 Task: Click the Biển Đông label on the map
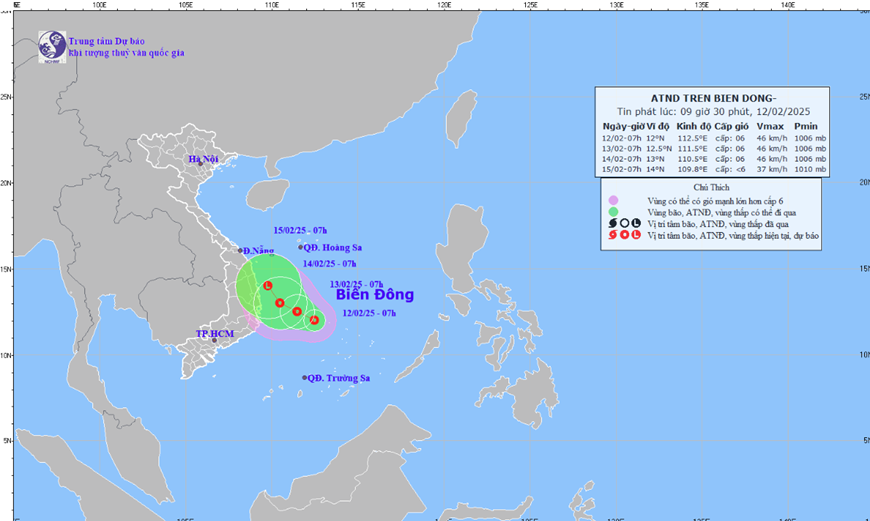click(375, 294)
